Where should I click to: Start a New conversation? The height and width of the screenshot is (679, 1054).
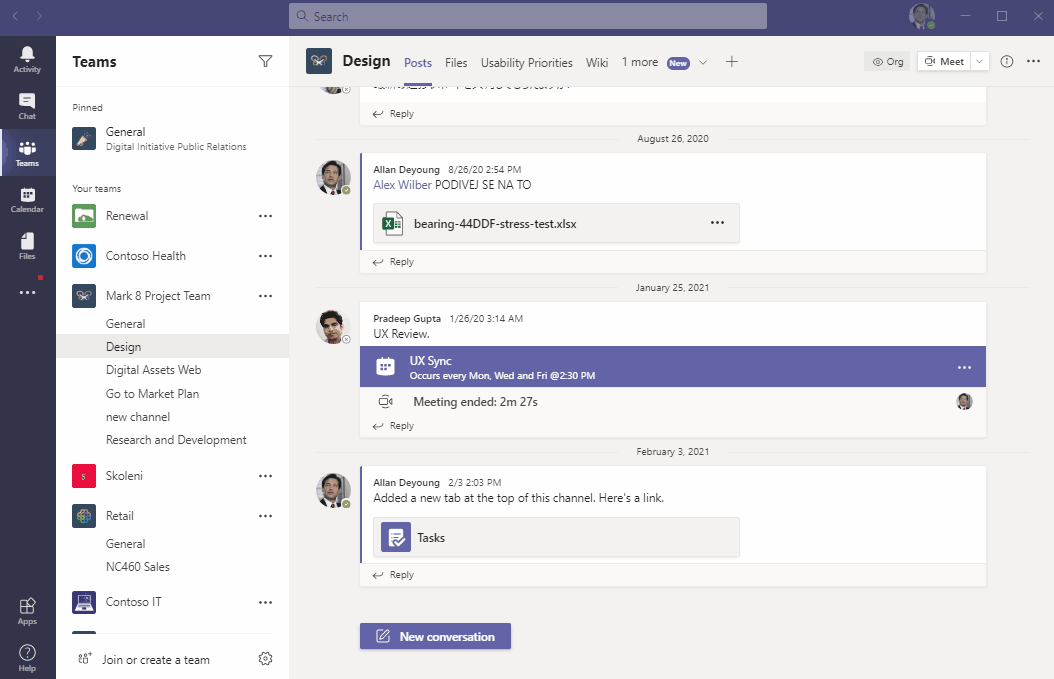pos(435,636)
